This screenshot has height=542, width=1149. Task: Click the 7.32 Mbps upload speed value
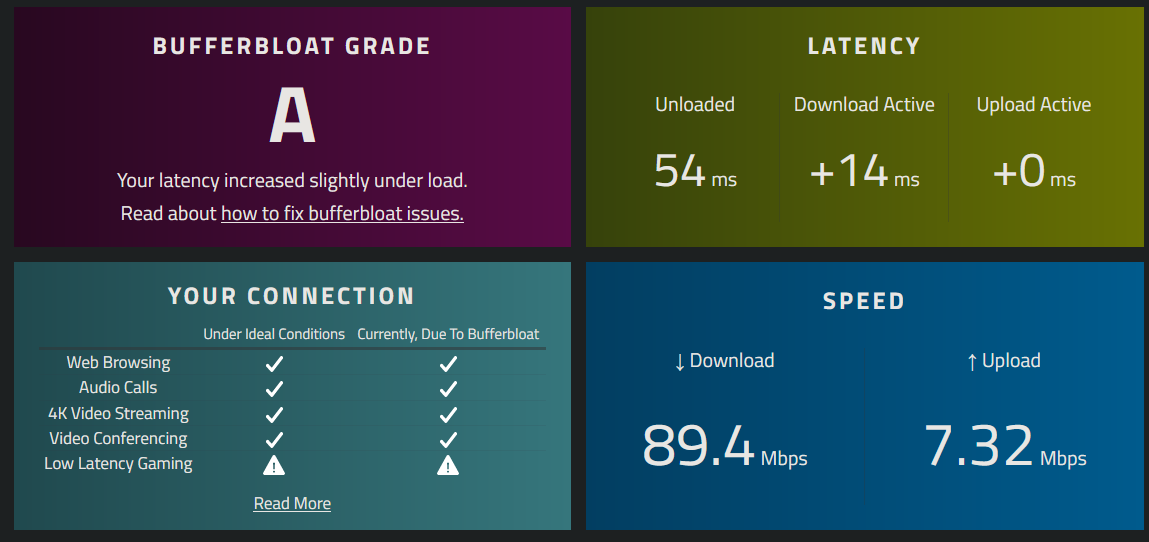click(x=1005, y=446)
